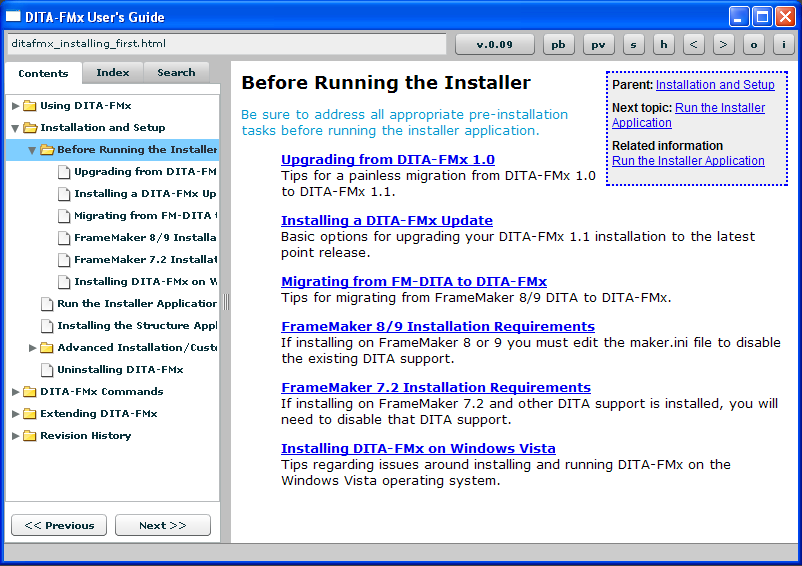The width and height of the screenshot is (802, 566).
Task: Click the Before Running the Installer folder icon
Action: click(x=47, y=149)
